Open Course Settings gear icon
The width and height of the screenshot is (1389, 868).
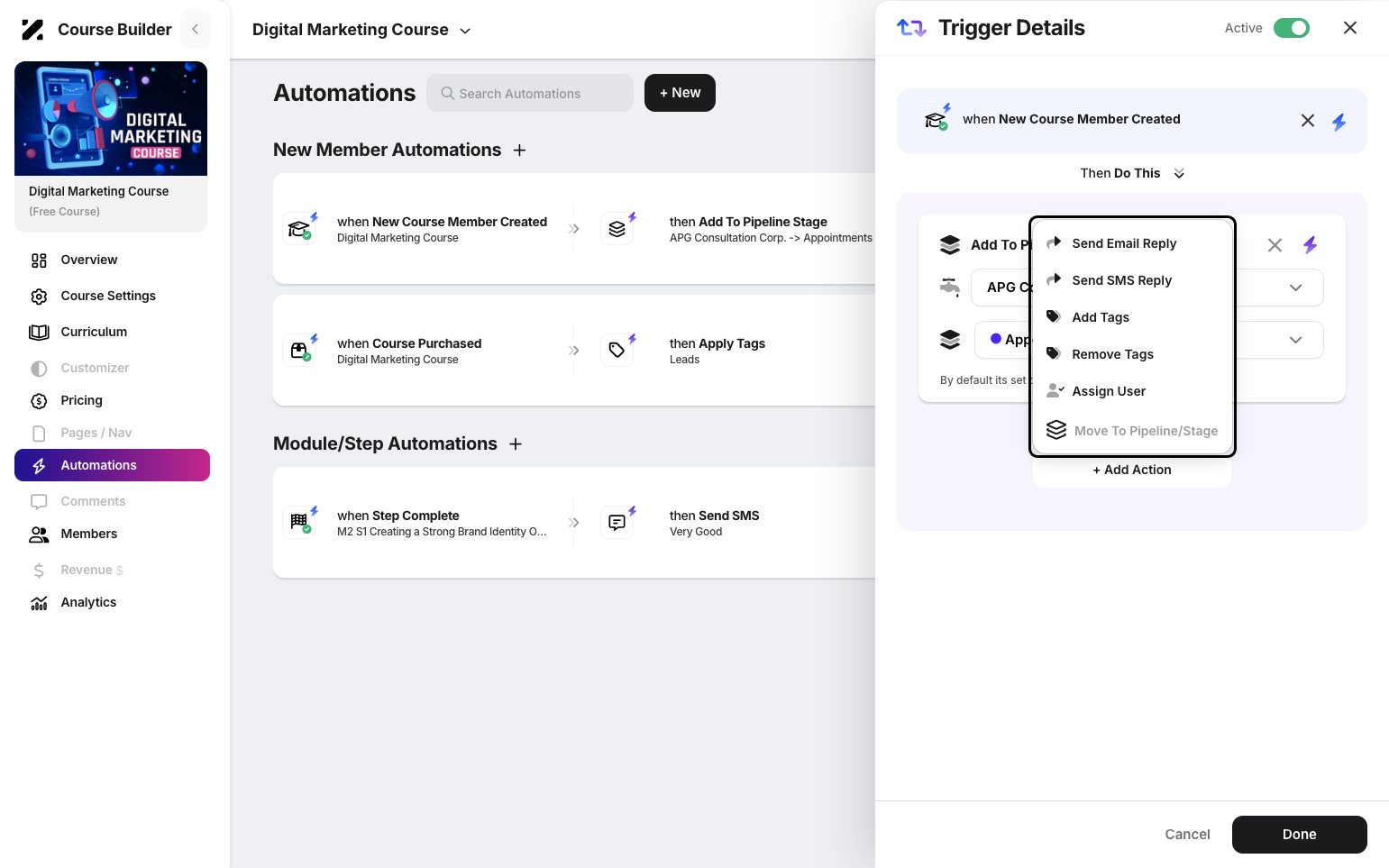pos(39,297)
